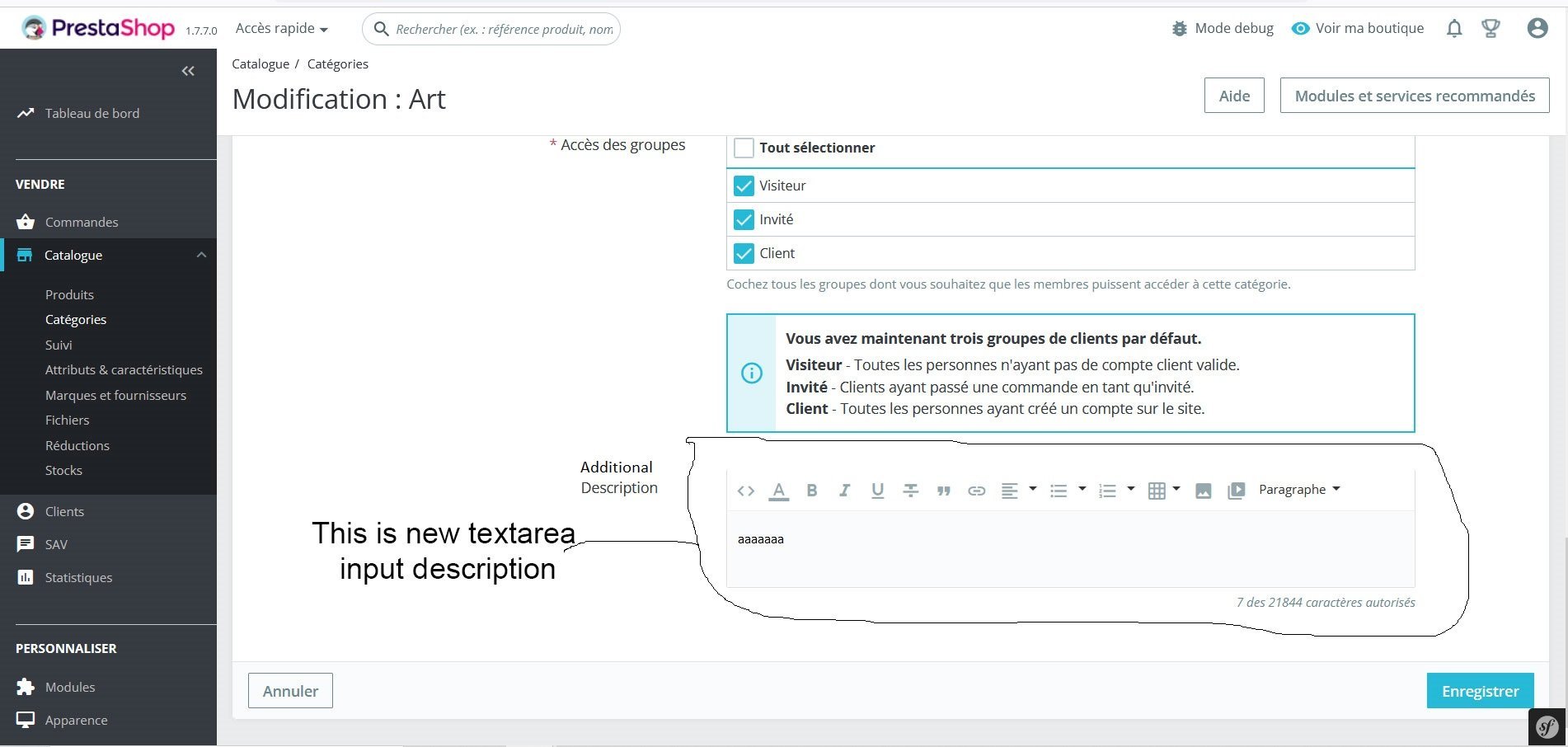Toggle italic formatting in editor
This screenshot has width=1568, height=747.
844,491
